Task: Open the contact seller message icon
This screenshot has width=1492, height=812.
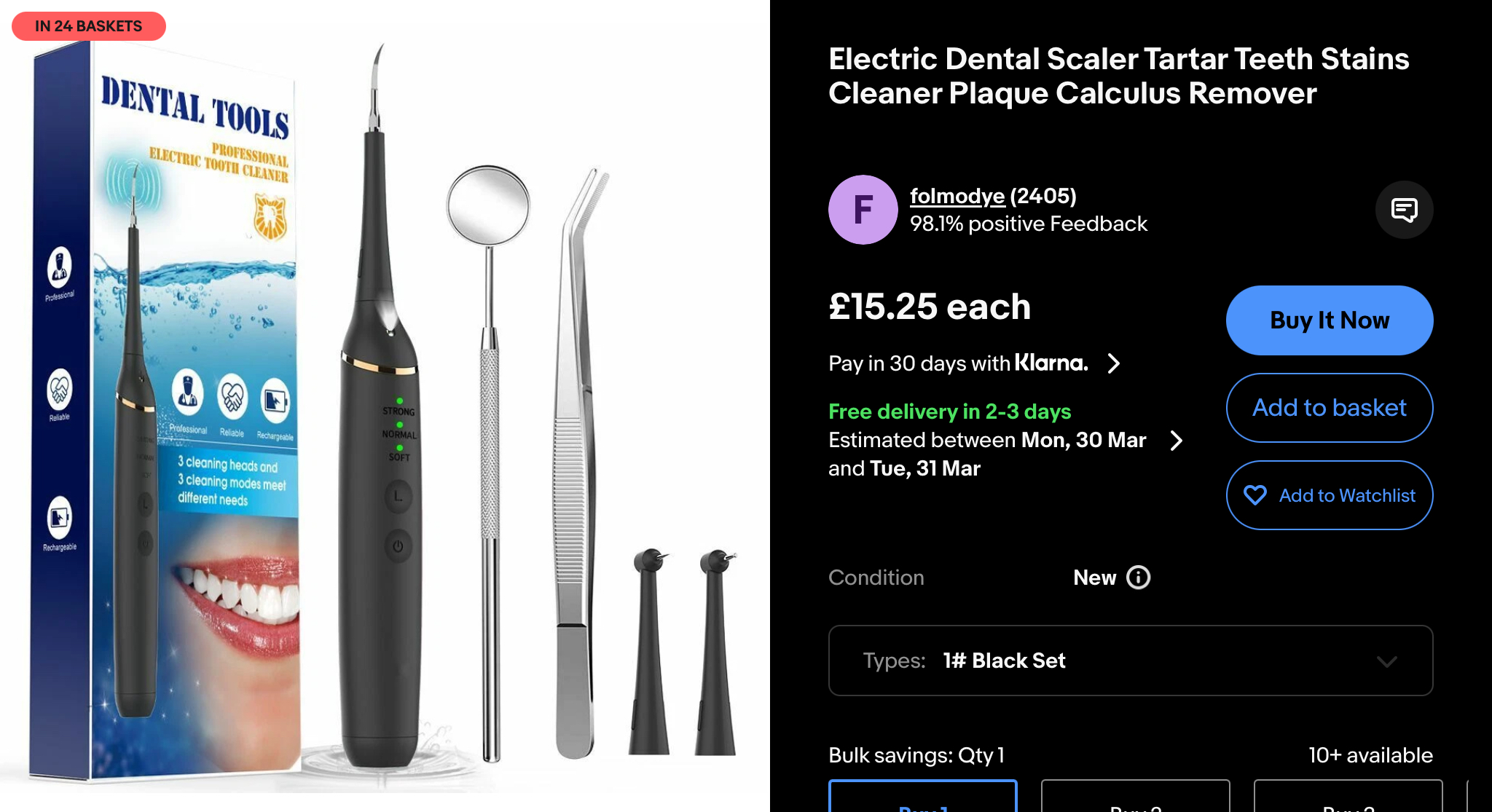Action: (x=1404, y=210)
